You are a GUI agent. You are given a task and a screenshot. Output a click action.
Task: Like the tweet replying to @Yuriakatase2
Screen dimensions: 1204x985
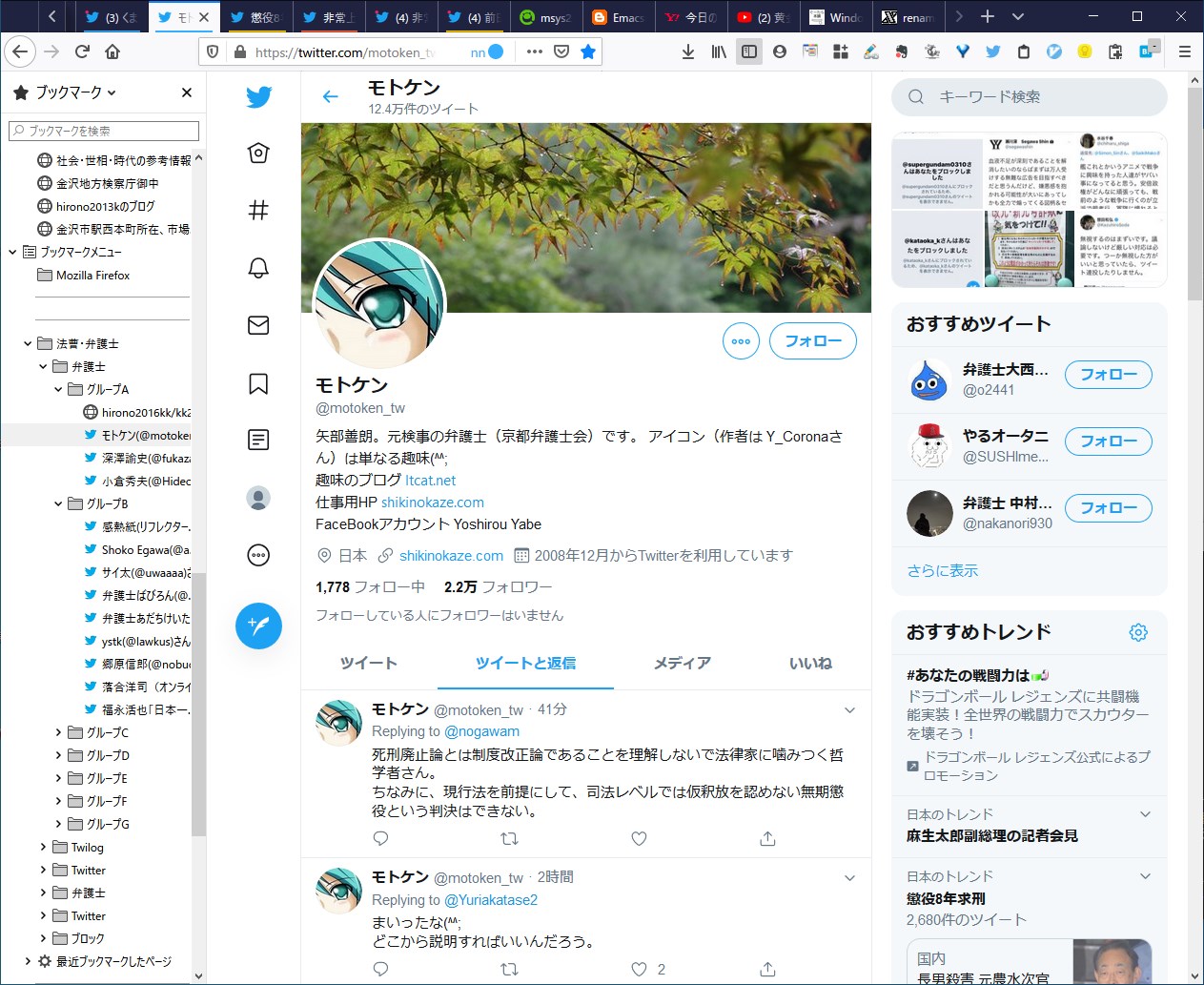[x=639, y=969]
